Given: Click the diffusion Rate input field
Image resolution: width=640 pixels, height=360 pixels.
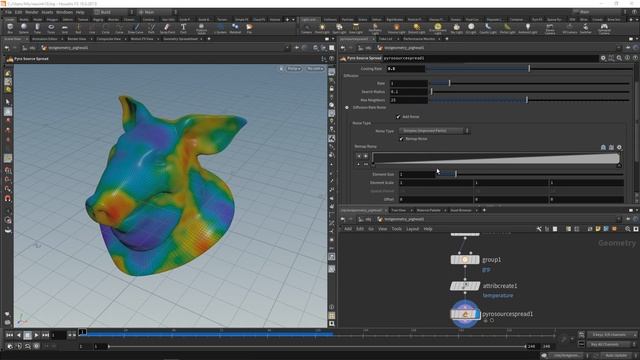Looking at the screenshot, I should click(x=408, y=83).
